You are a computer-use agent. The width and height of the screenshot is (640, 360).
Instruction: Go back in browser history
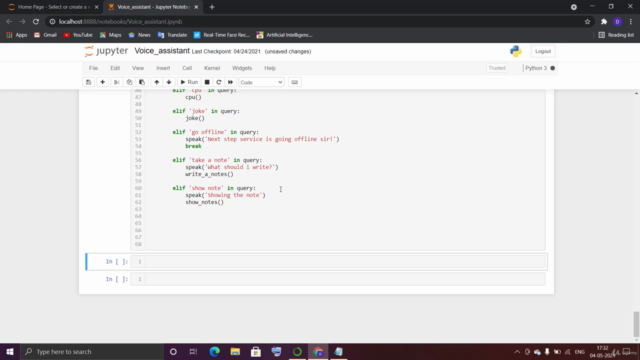pyautogui.click(x=9, y=22)
